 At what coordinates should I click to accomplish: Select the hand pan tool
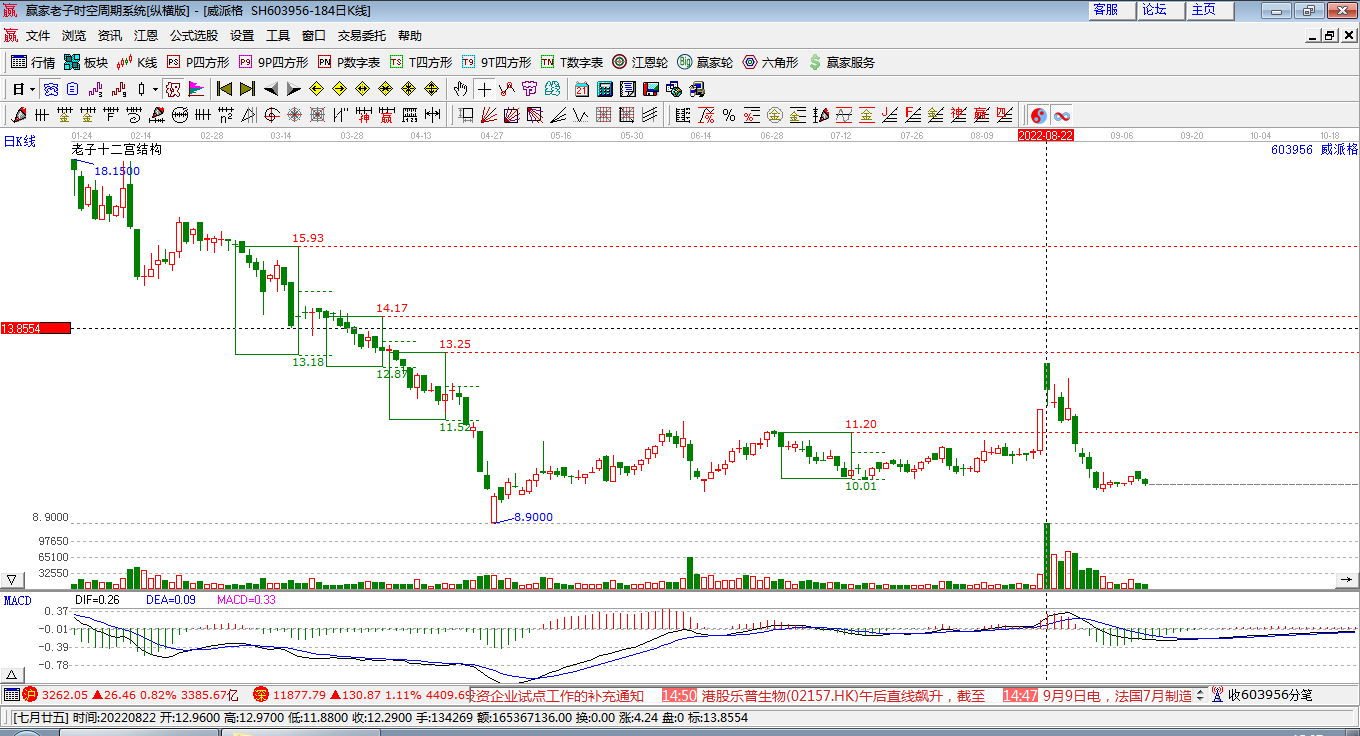[461, 89]
